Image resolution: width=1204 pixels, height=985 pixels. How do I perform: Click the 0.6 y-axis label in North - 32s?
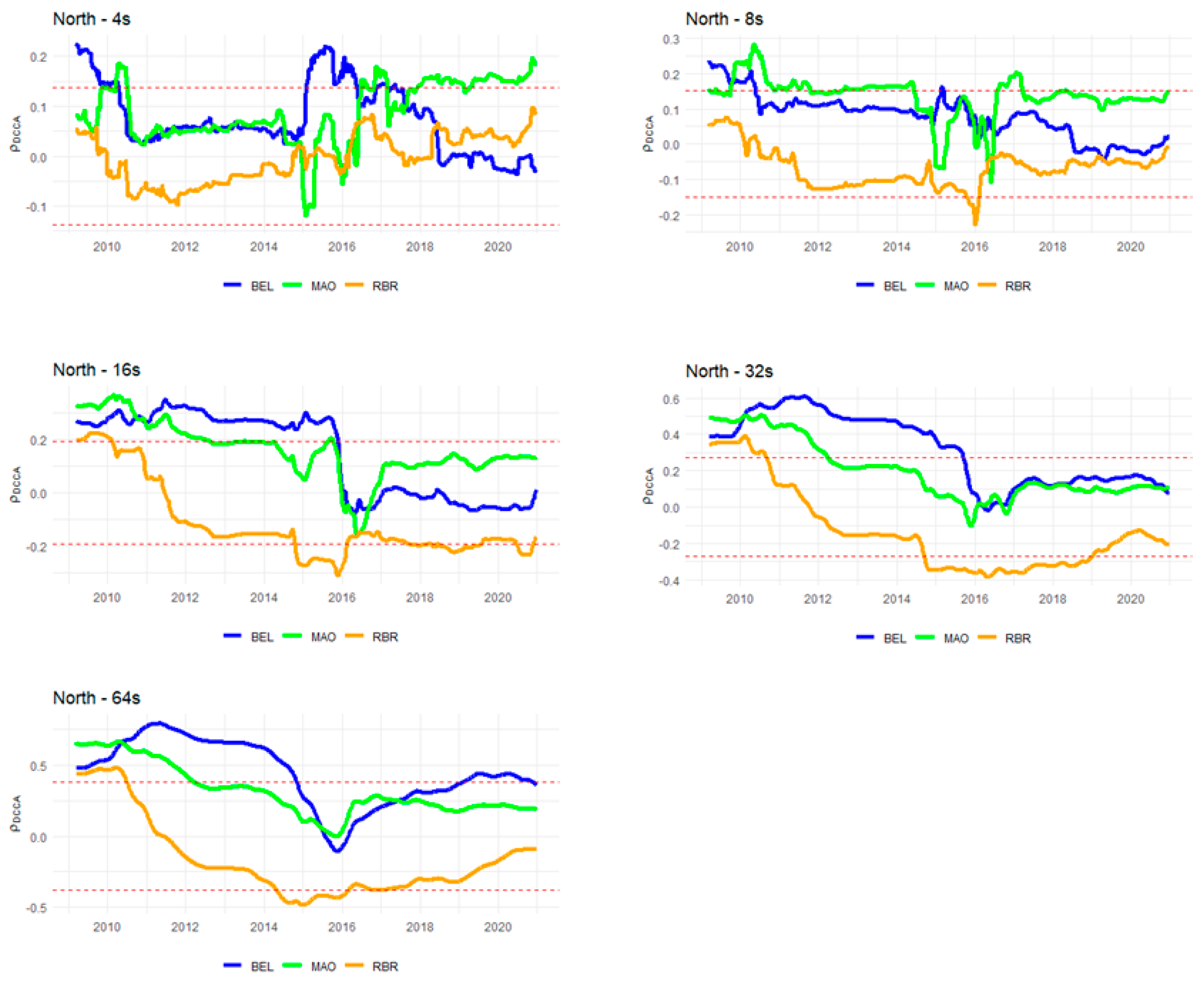[671, 399]
